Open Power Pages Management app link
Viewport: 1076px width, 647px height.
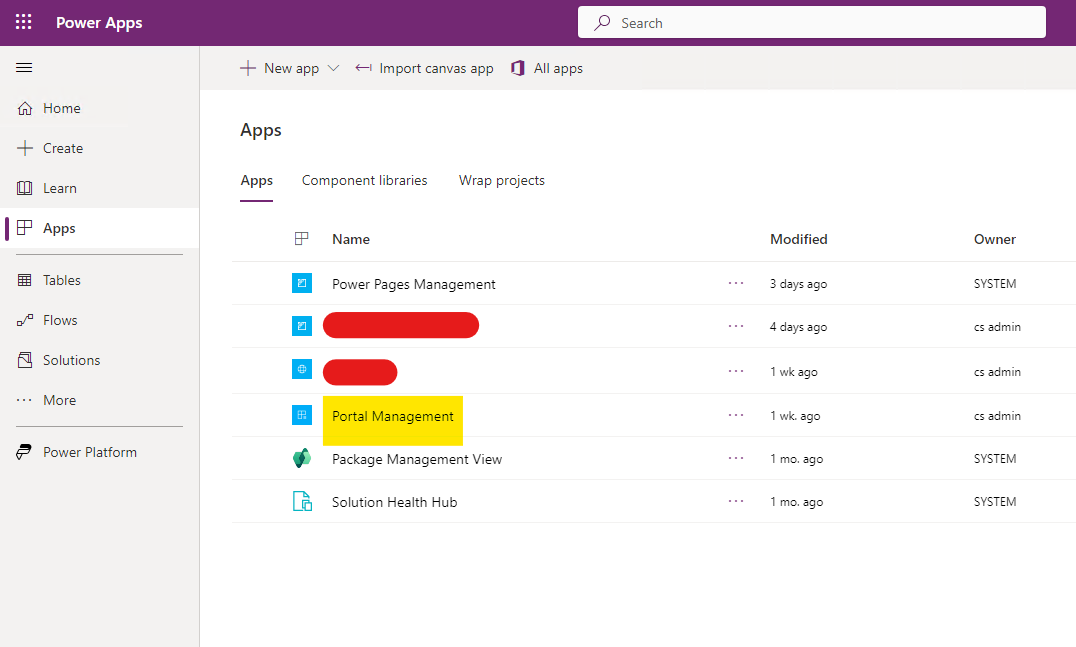414,284
